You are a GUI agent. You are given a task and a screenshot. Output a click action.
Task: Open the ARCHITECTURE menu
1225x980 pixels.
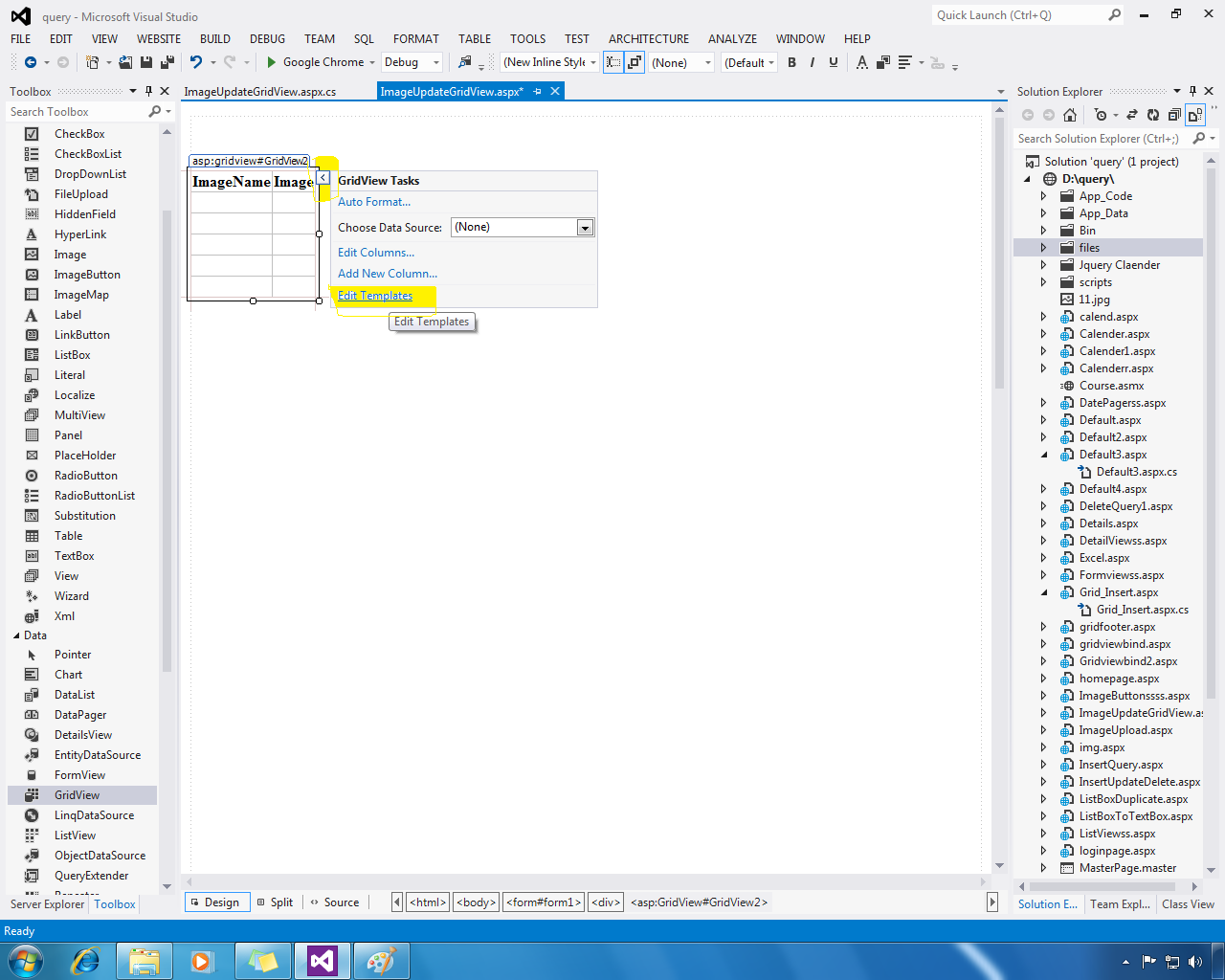pyautogui.click(x=648, y=38)
